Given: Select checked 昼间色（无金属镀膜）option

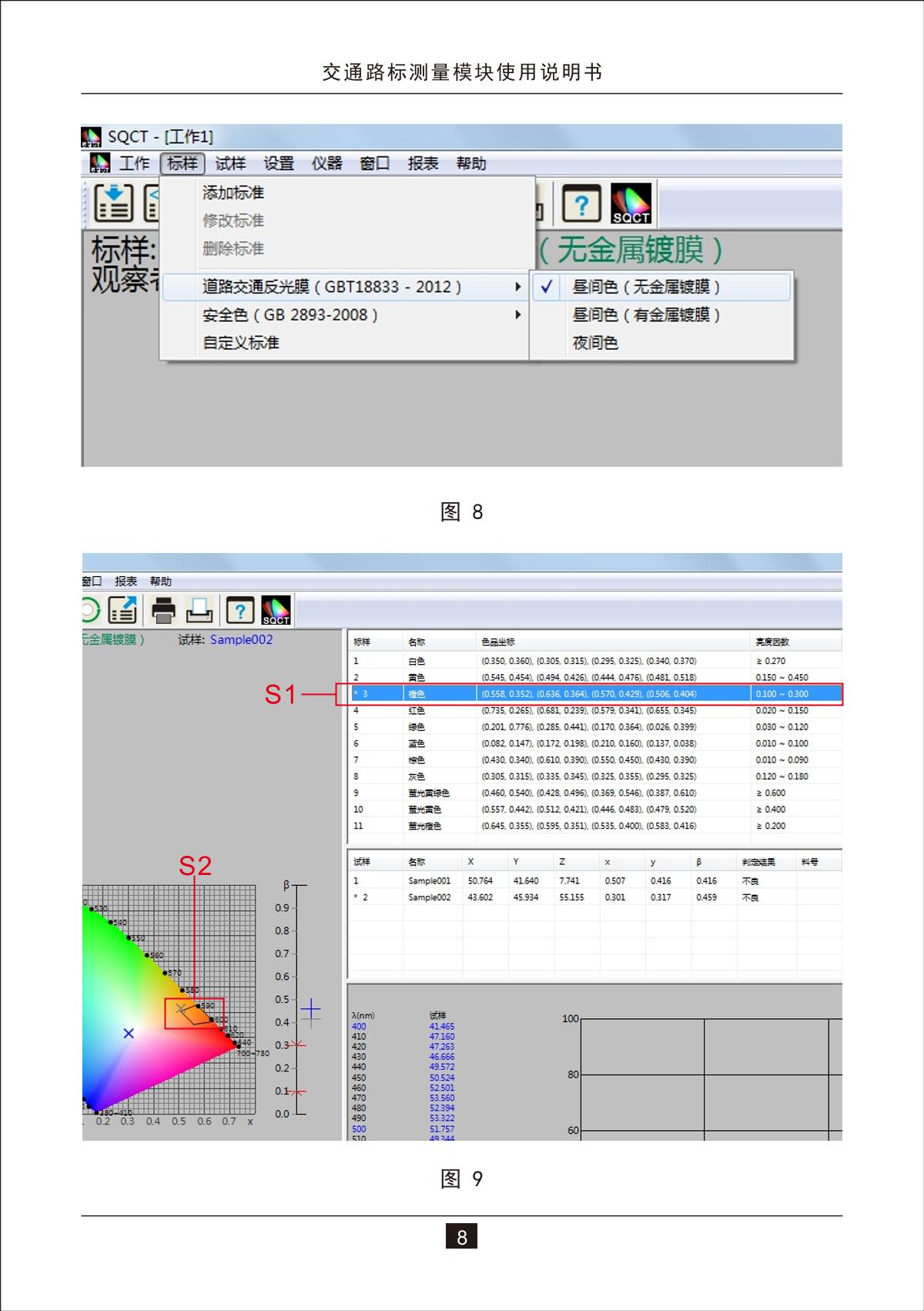Looking at the screenshot, I should pos(645,287).
